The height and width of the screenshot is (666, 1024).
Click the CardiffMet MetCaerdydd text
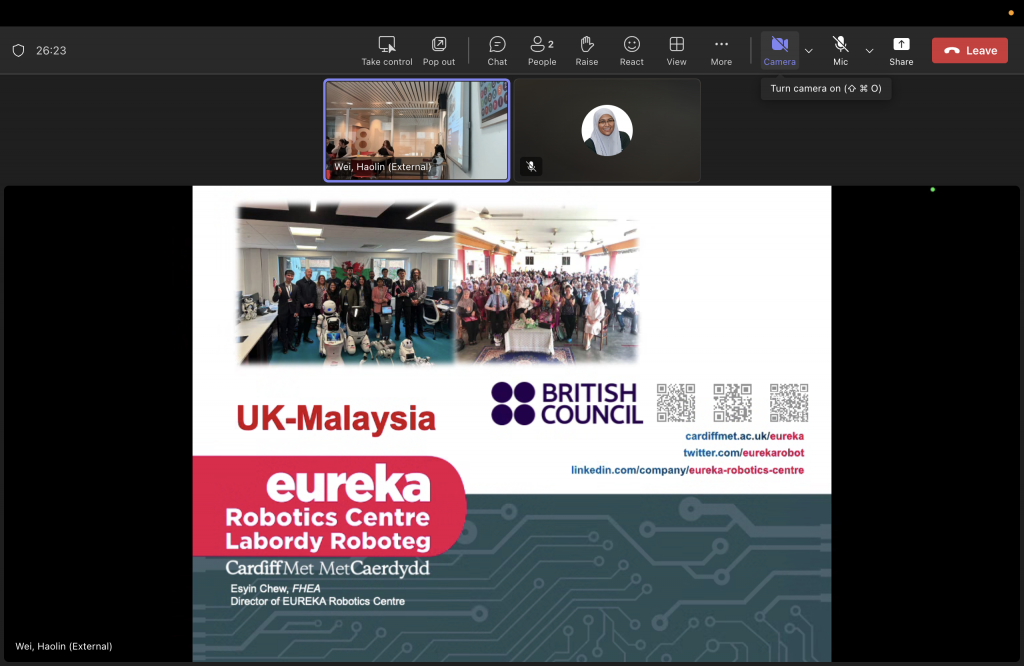328,568
